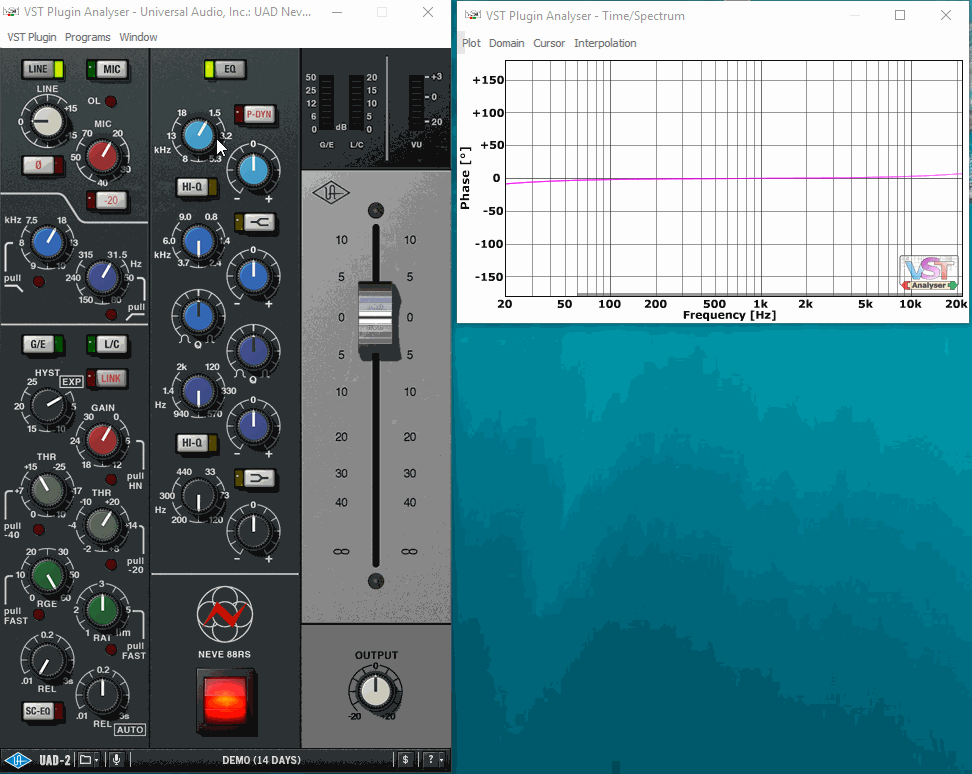
Task: Click the low-mid Q knob
Action: (253, 351)
